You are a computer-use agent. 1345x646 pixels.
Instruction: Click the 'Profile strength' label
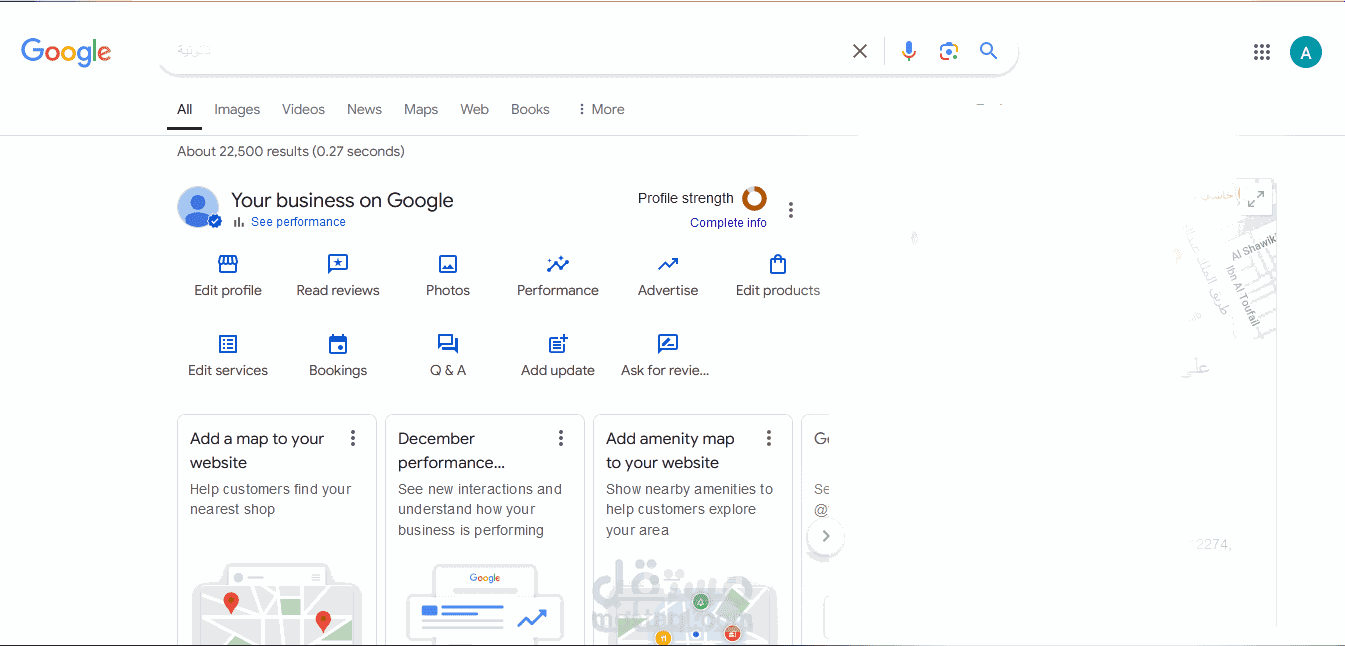pos(686,198)
